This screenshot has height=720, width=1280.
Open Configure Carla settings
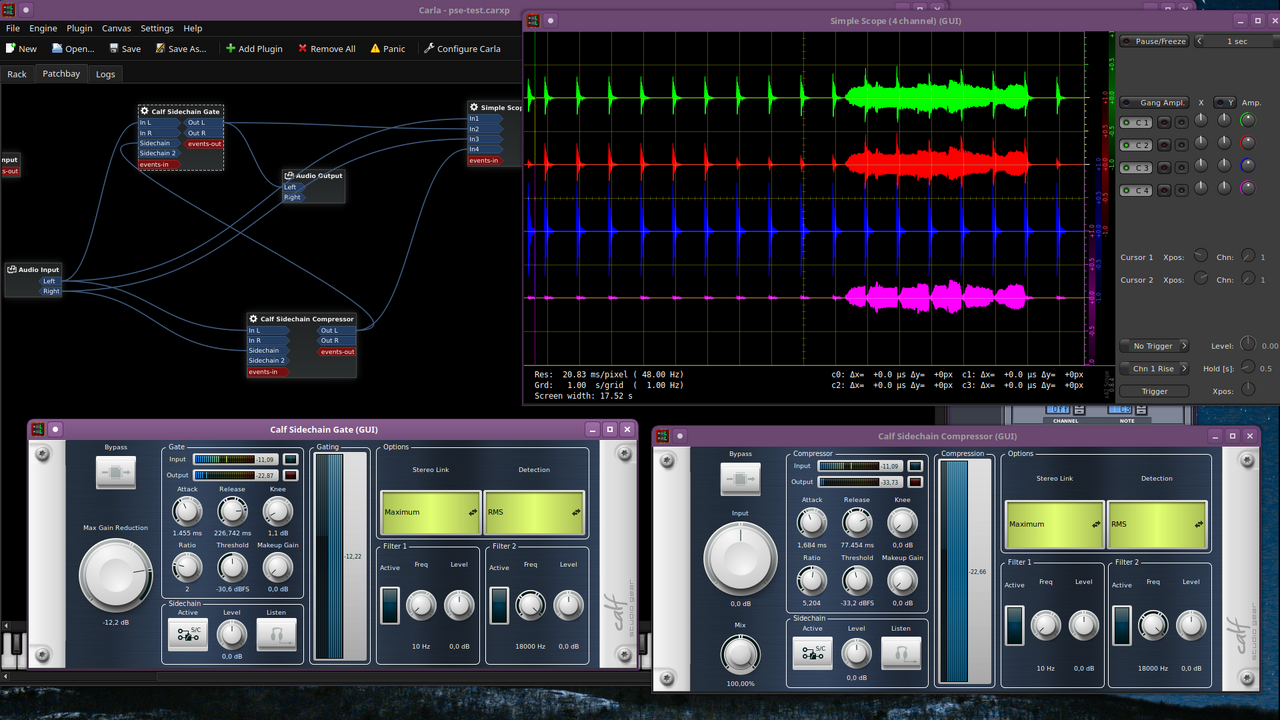[x=462, y=48]
